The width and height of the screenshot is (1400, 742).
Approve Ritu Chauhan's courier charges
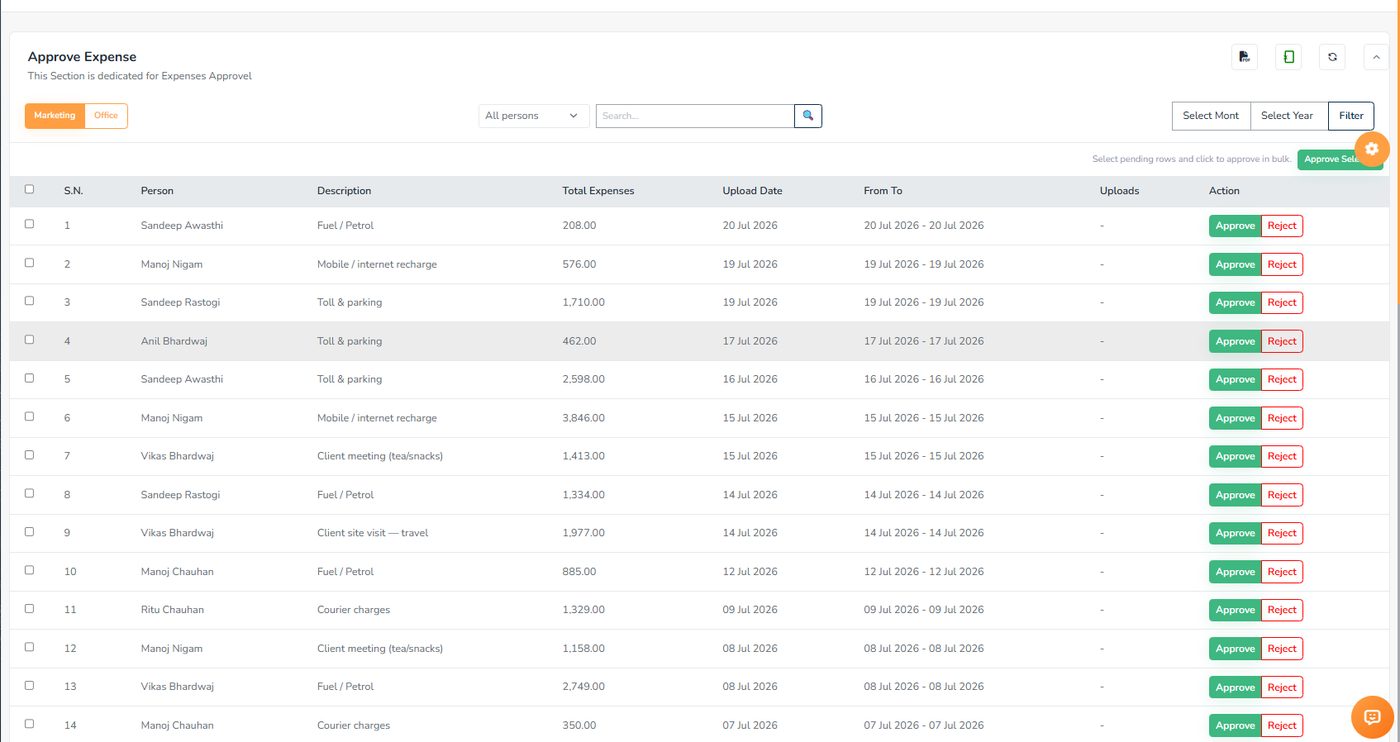pyautogui.click(x=1235, y=611)
